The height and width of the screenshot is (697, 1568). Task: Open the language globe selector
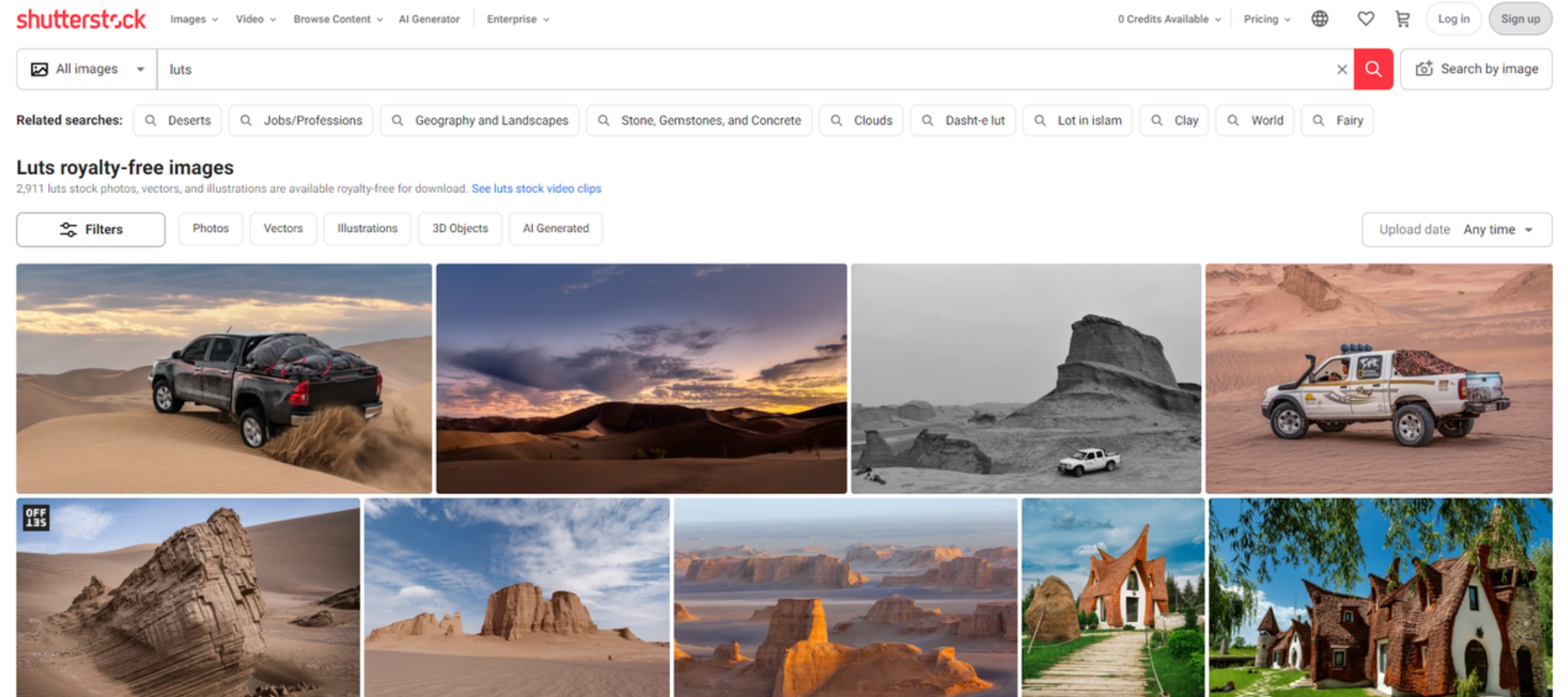coord(1319,19)
